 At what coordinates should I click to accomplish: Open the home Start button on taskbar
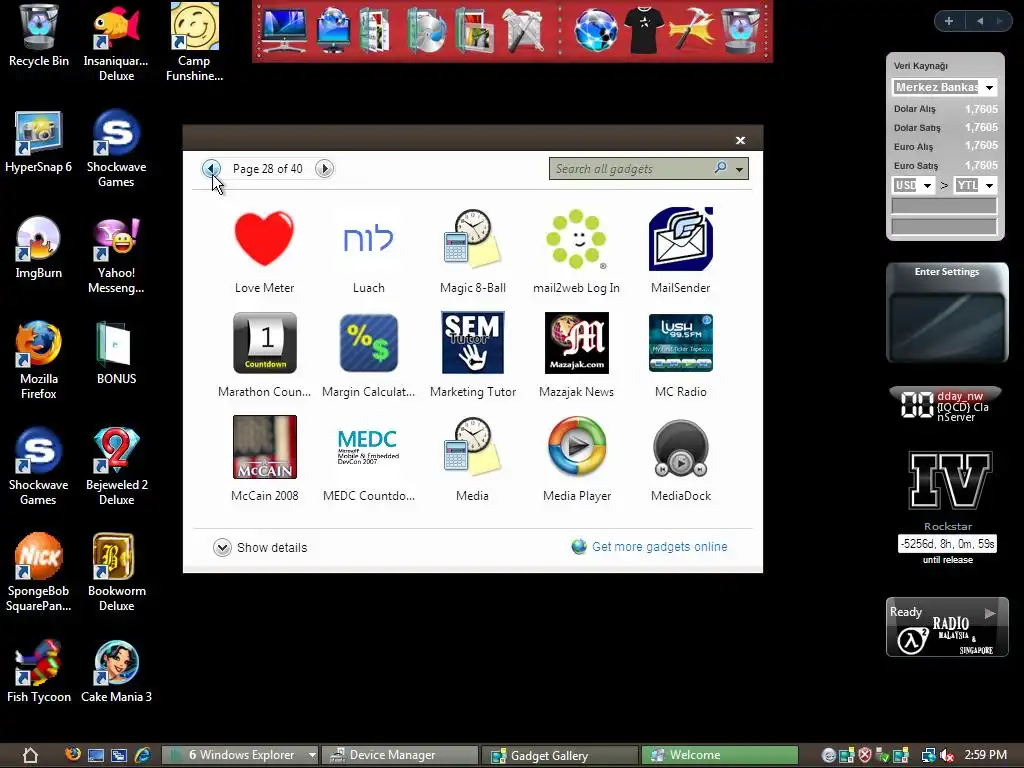click(30, 756)
